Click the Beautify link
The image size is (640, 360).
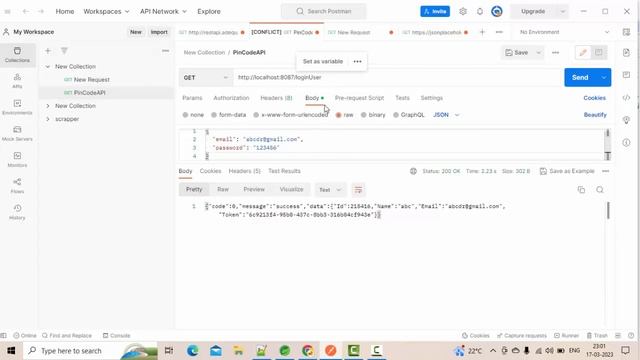[x=595, y=115]
